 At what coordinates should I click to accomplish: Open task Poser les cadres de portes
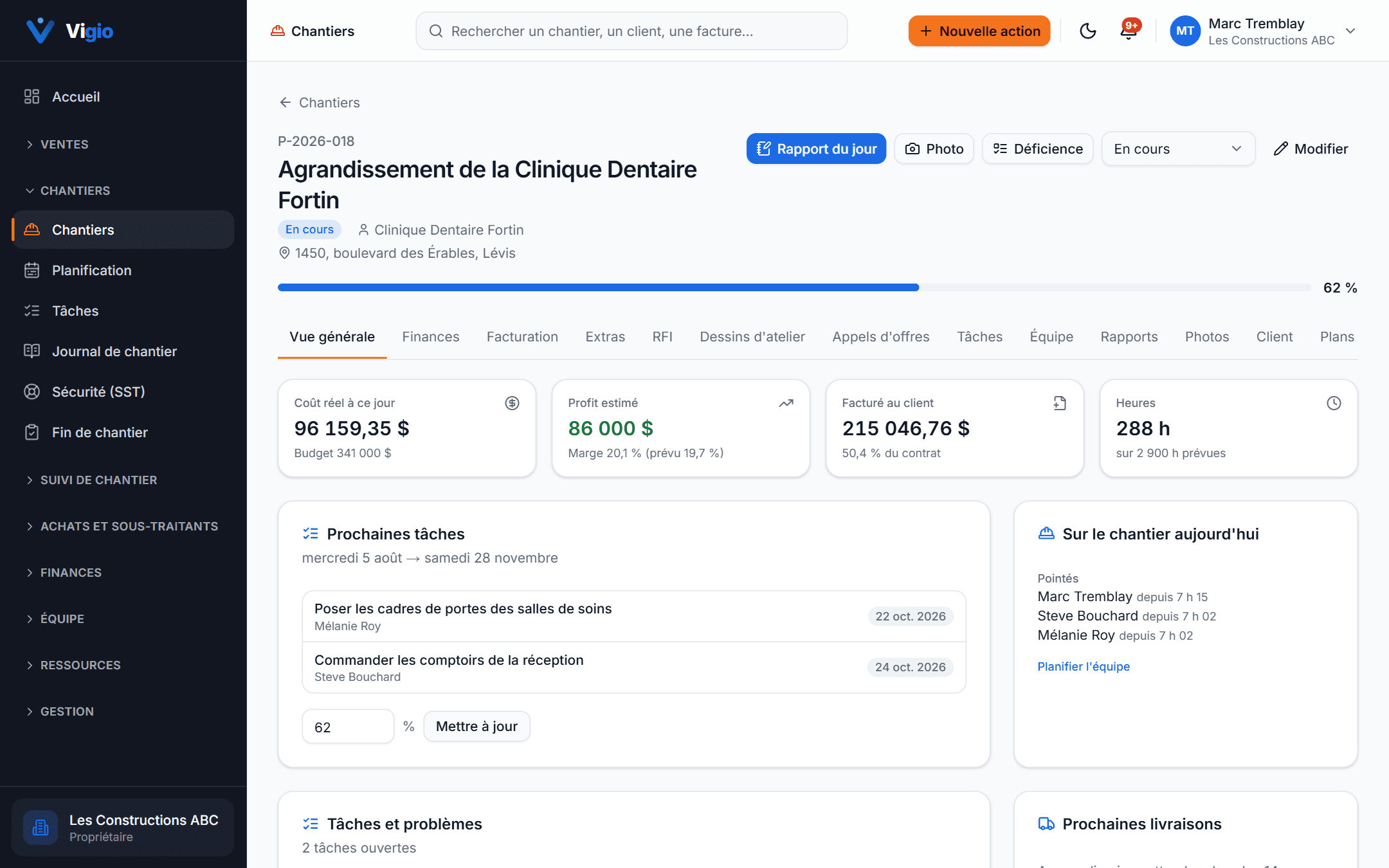633,616
